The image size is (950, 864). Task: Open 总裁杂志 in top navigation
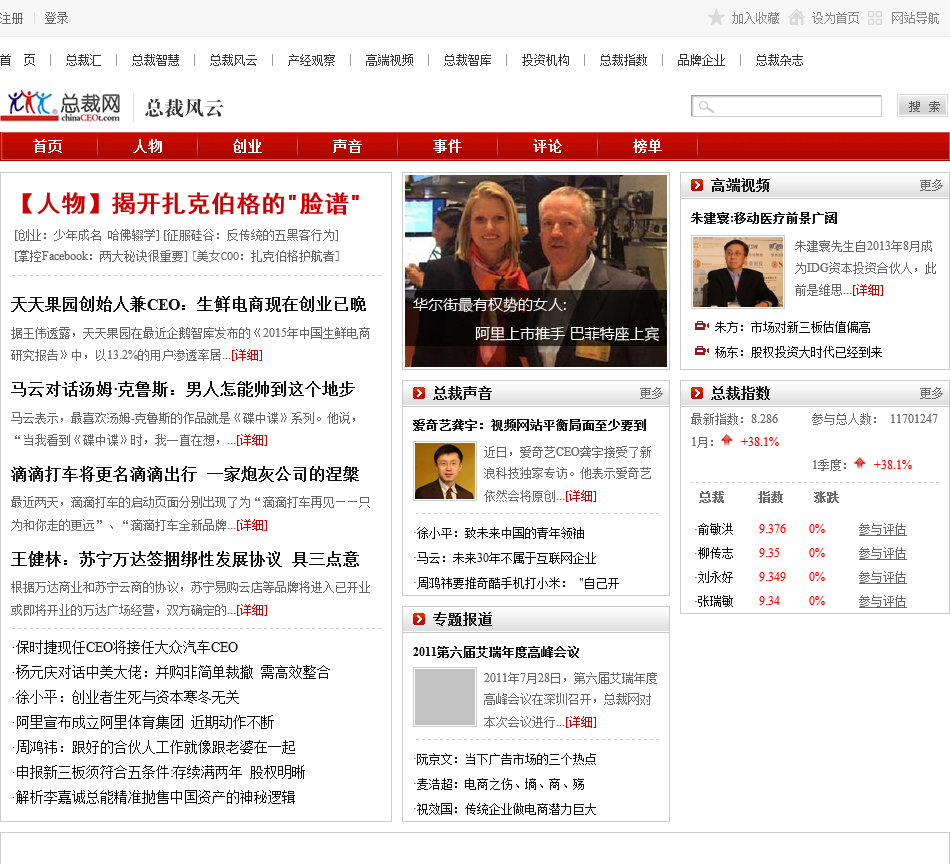point(779,60)
